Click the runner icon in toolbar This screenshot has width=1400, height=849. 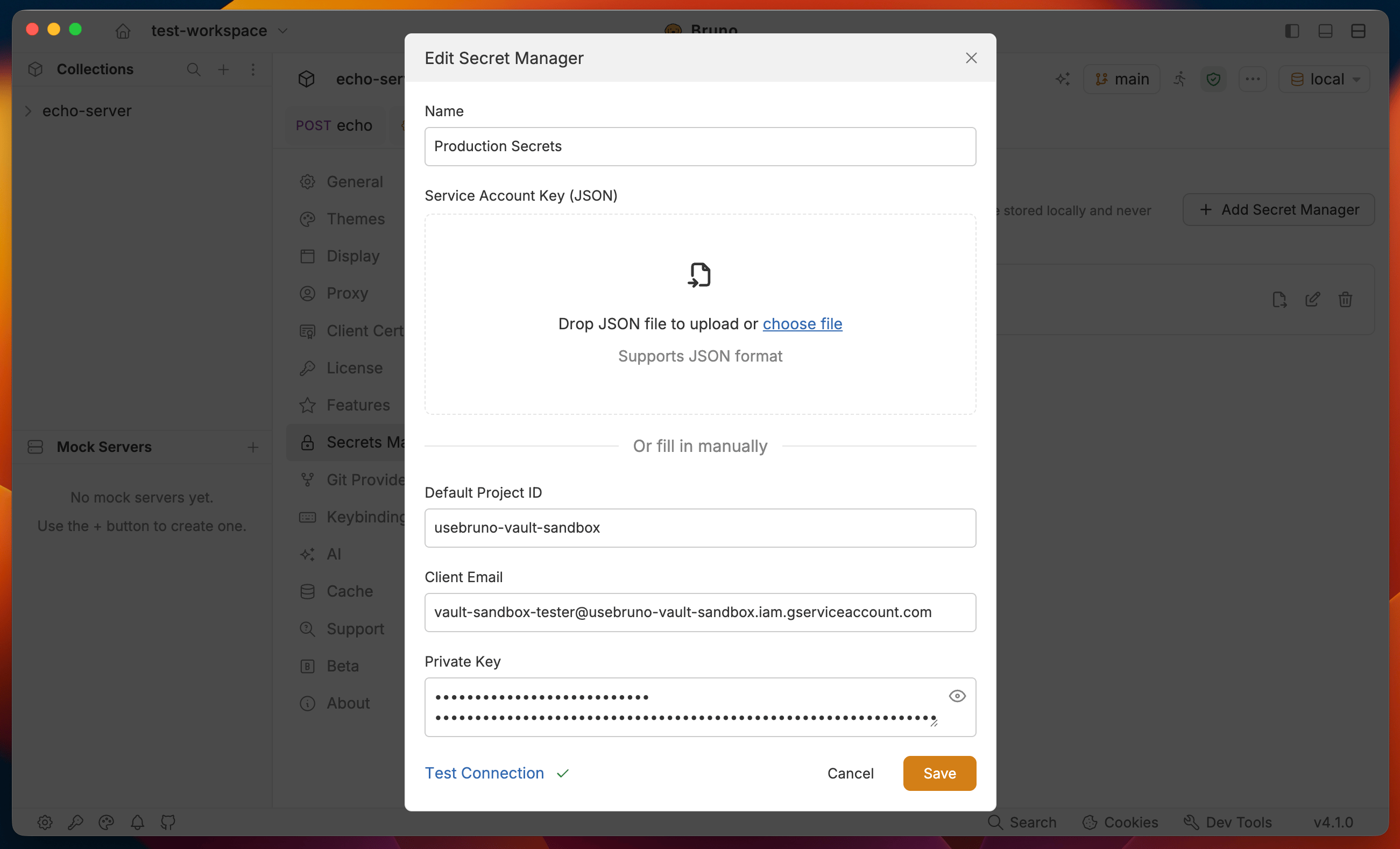1180,79
